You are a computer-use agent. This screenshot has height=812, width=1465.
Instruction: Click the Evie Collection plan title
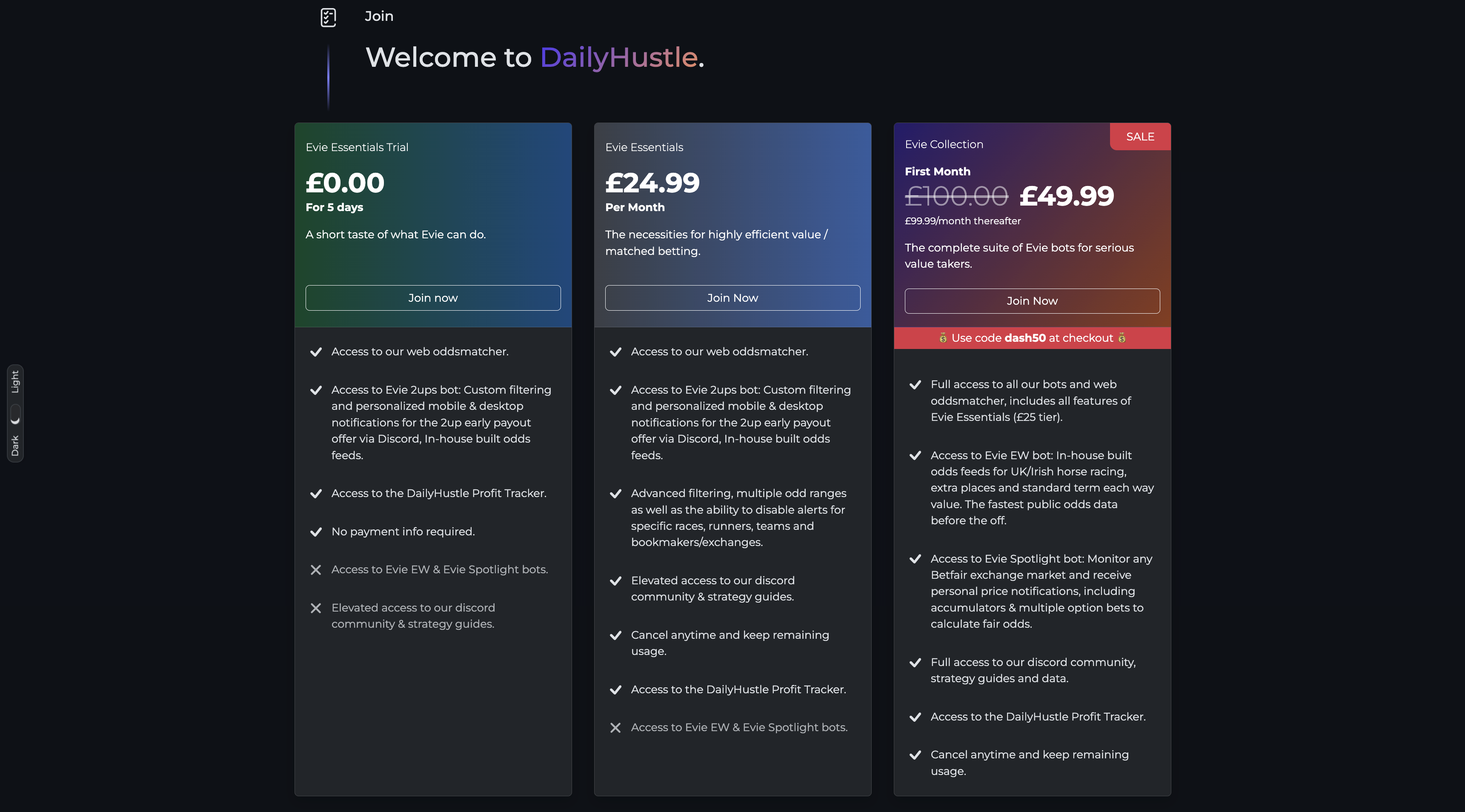[x=944, y=144]
